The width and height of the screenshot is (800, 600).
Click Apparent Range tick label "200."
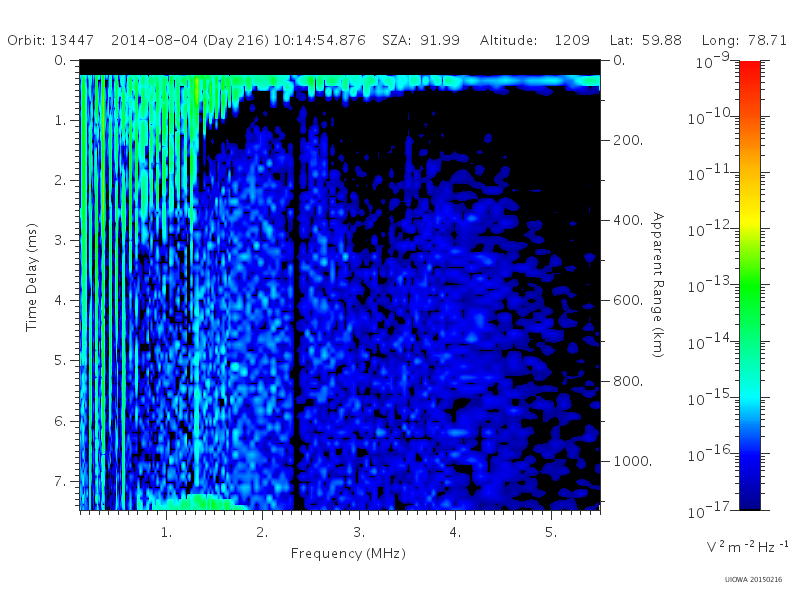[x=628, y=140]
